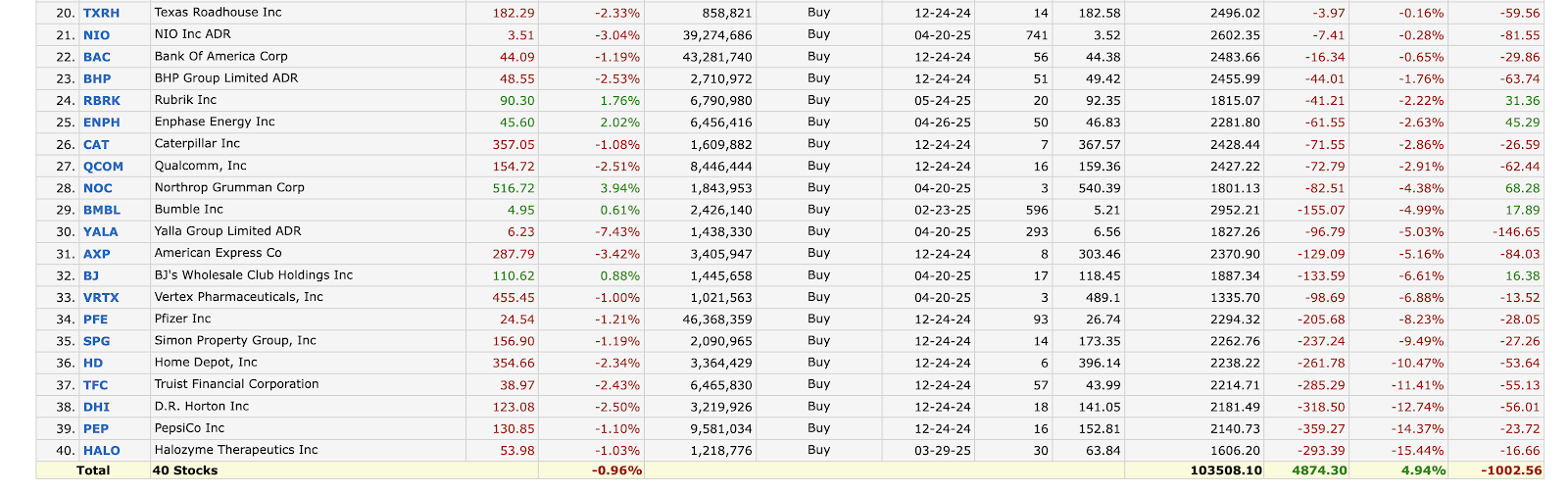
Task: Select the Yalla Group Limited ADR cell
Action: [308, 231]
